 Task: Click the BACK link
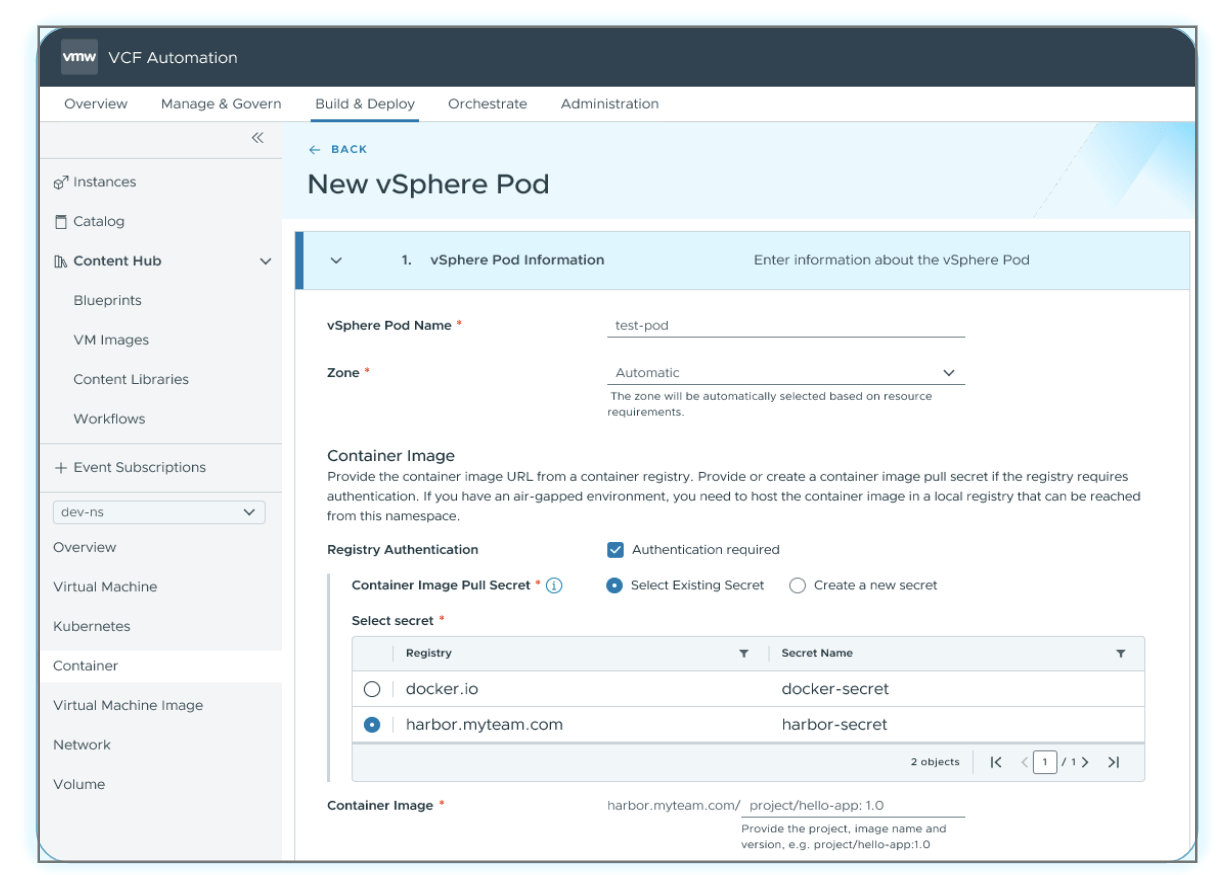[x=349, y=150]
